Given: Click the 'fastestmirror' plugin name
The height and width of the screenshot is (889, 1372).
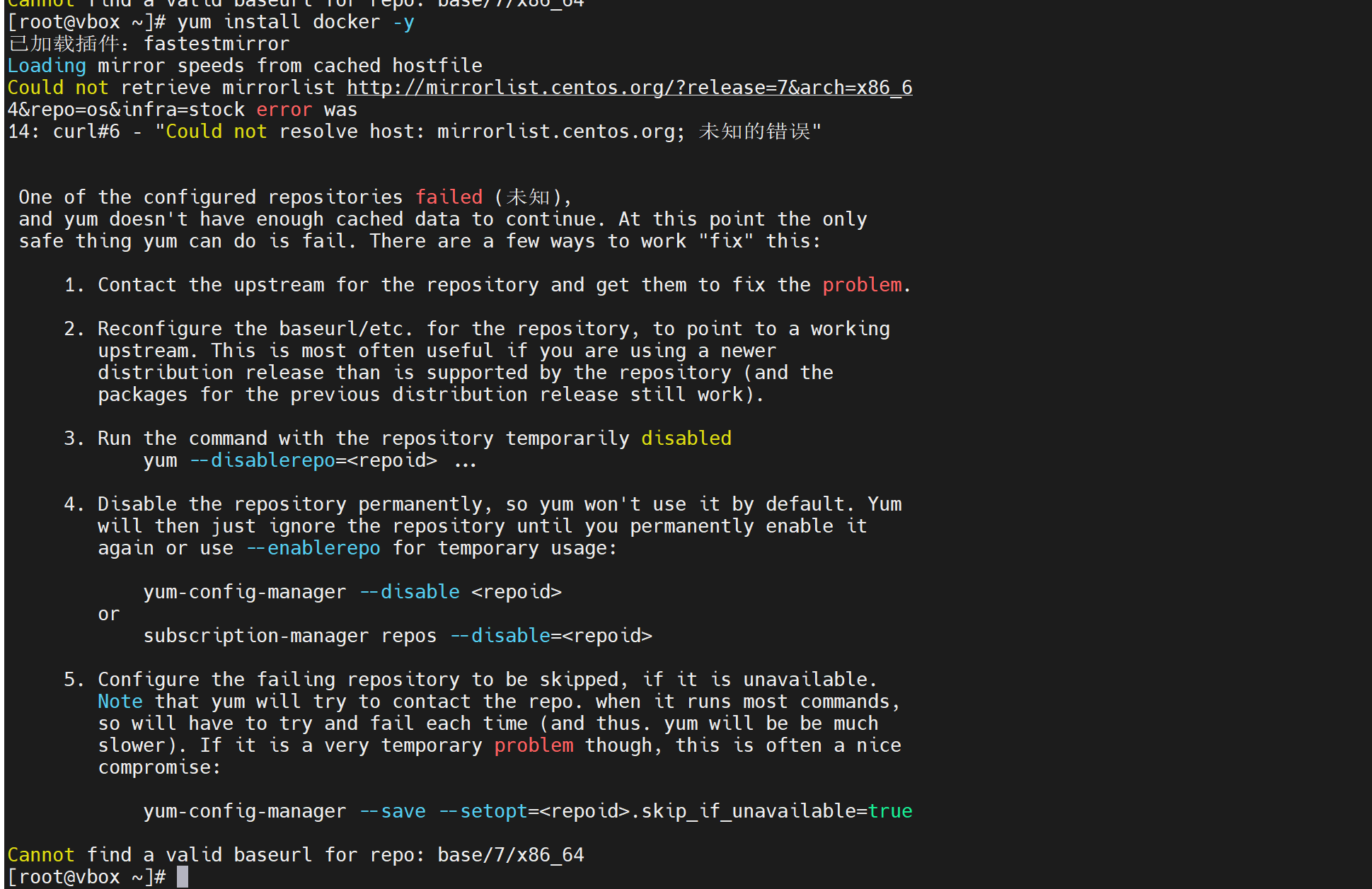Looking at the screenshot, I should [217, 44].
